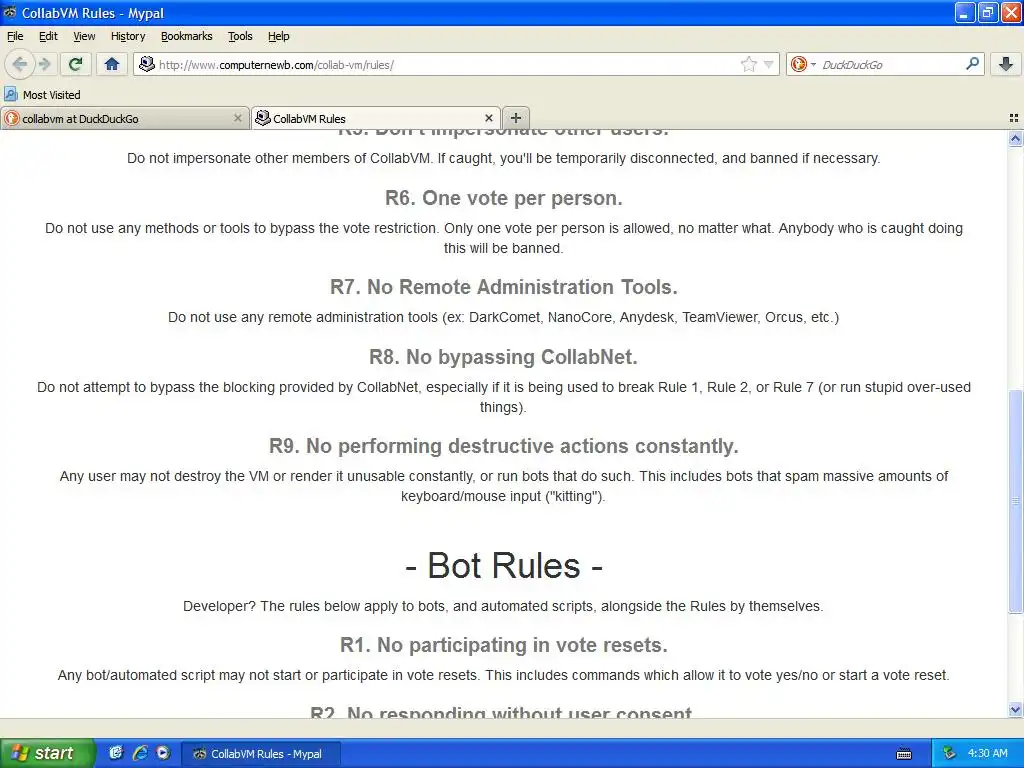Click the Developer? rules paragraph

pos(503,606)
